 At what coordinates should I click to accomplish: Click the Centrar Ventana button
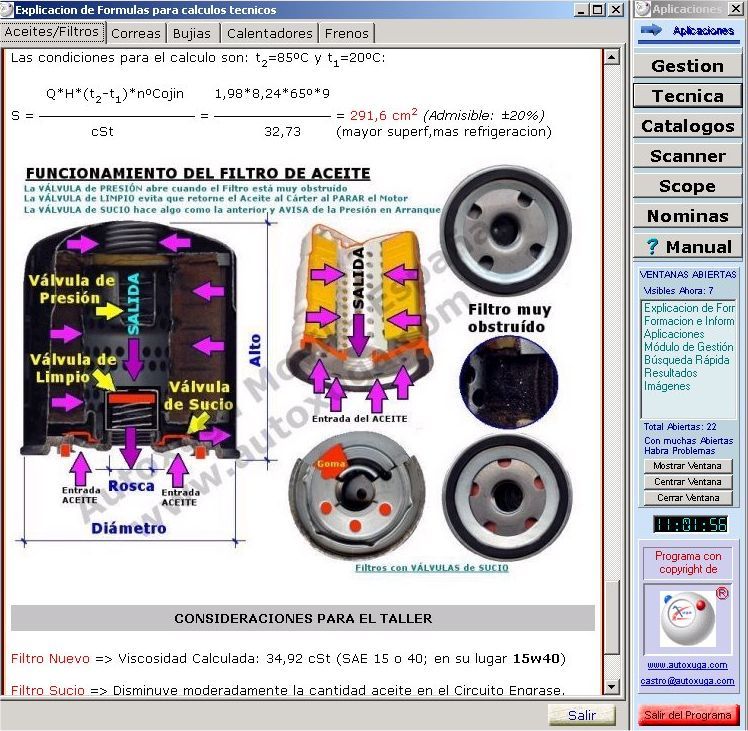point(687,482)
